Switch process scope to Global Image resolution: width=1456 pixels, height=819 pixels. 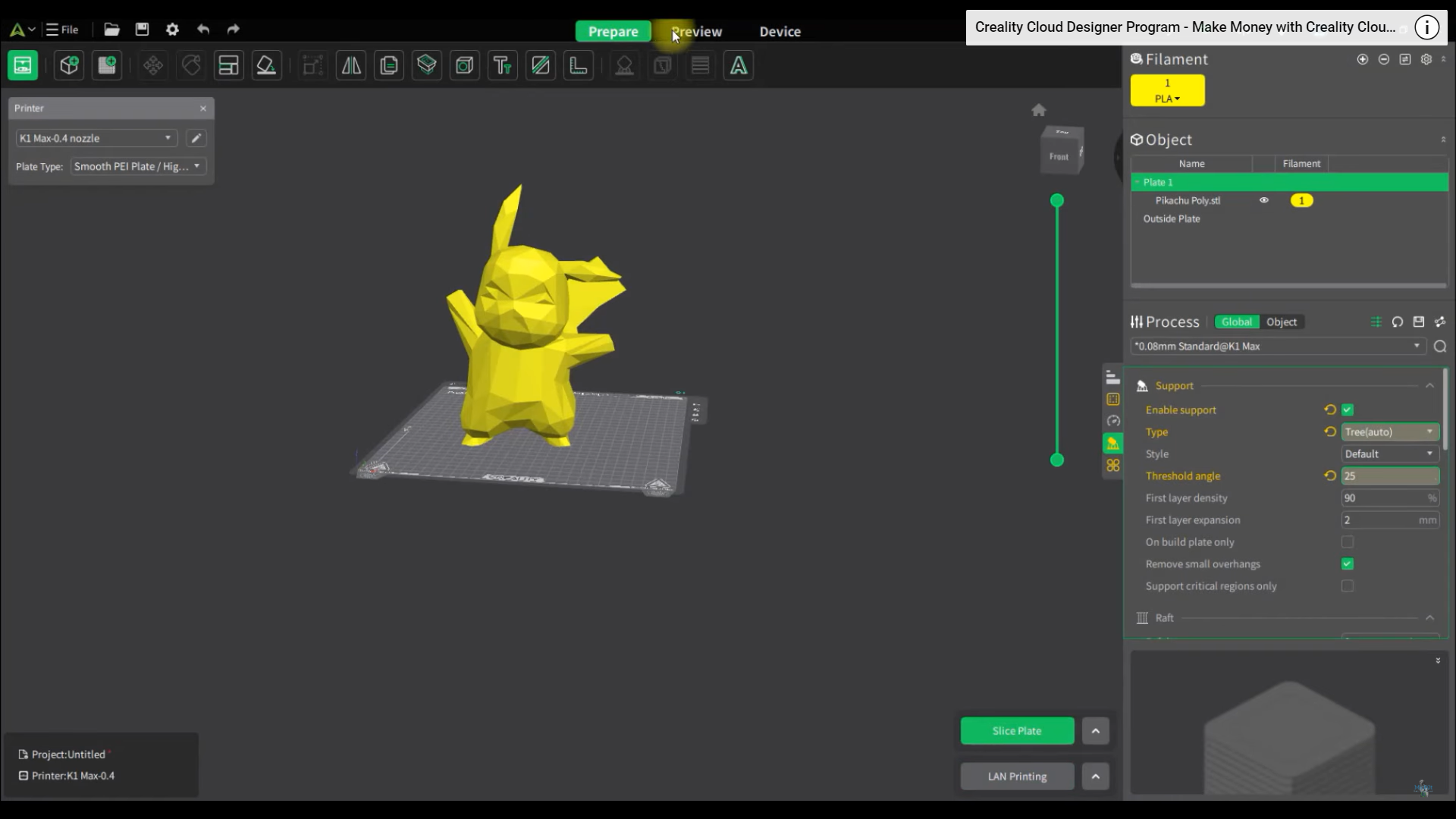pyautogui.click(x=1237, y=322)
